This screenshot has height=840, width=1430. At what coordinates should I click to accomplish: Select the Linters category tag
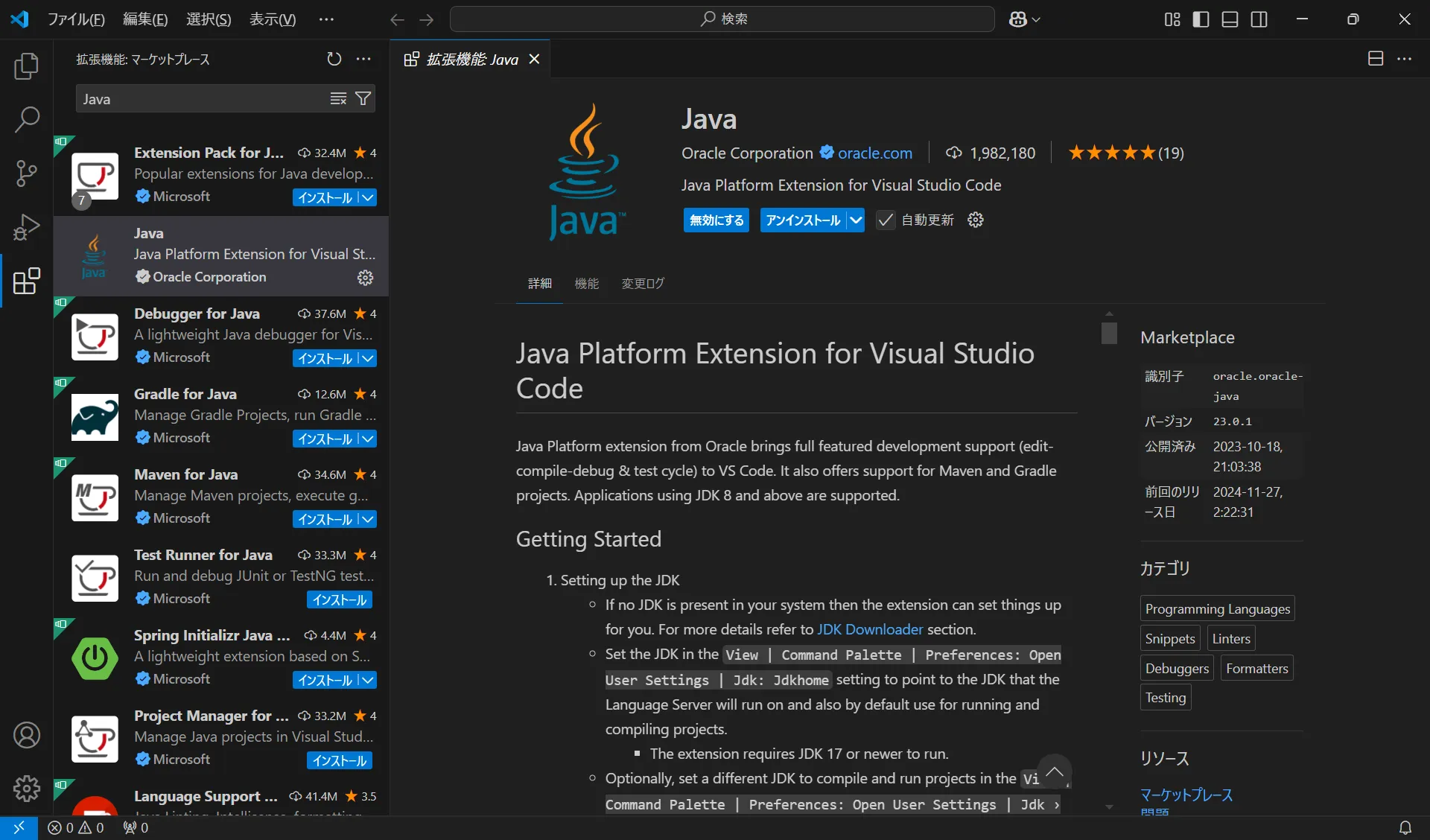click(x=1231, y=638)
